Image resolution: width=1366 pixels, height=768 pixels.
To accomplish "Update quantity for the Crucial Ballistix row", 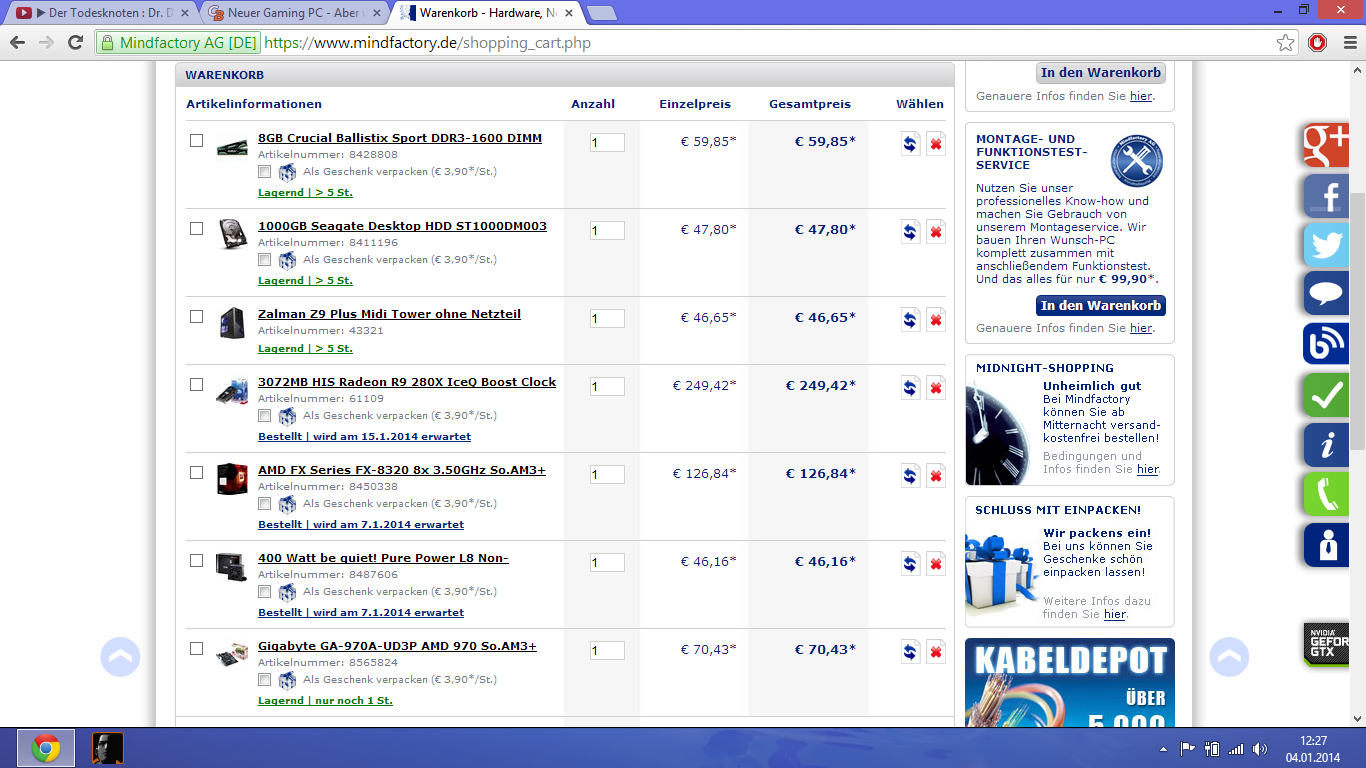I will tap(910, 144).
